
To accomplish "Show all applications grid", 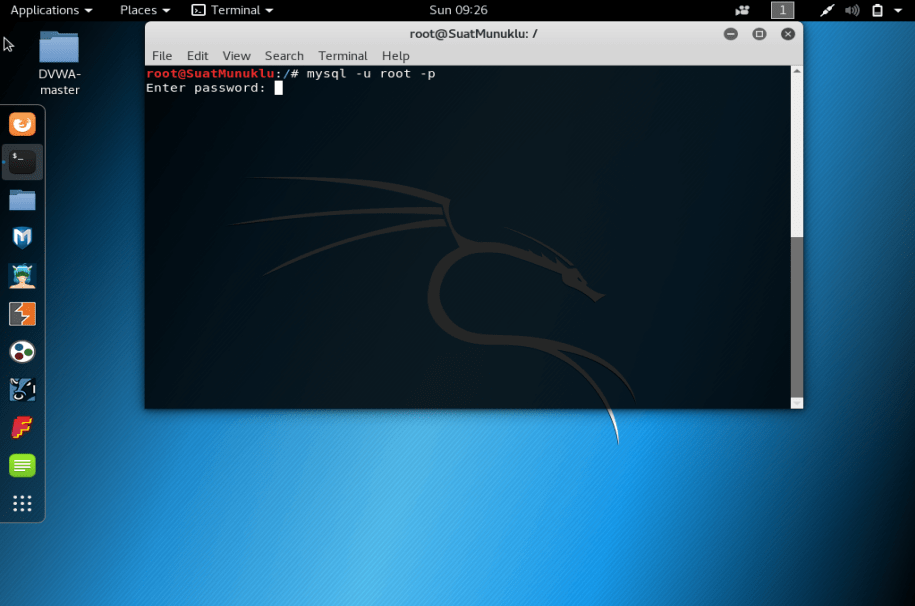I will pyautogui.click(x=22, y=503).
